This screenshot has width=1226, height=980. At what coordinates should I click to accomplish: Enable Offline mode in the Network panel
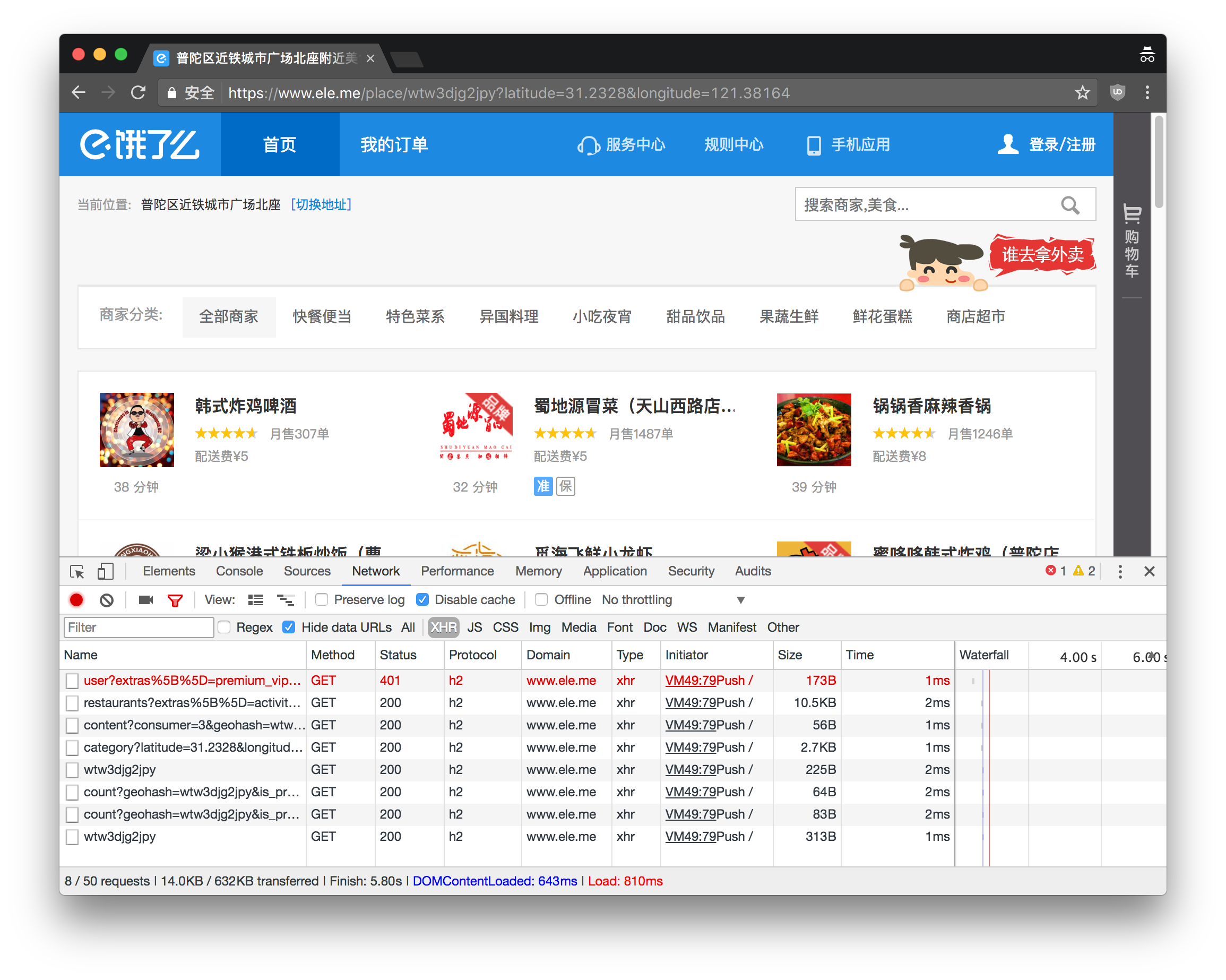pyautogui.click(x=541, y=599)
